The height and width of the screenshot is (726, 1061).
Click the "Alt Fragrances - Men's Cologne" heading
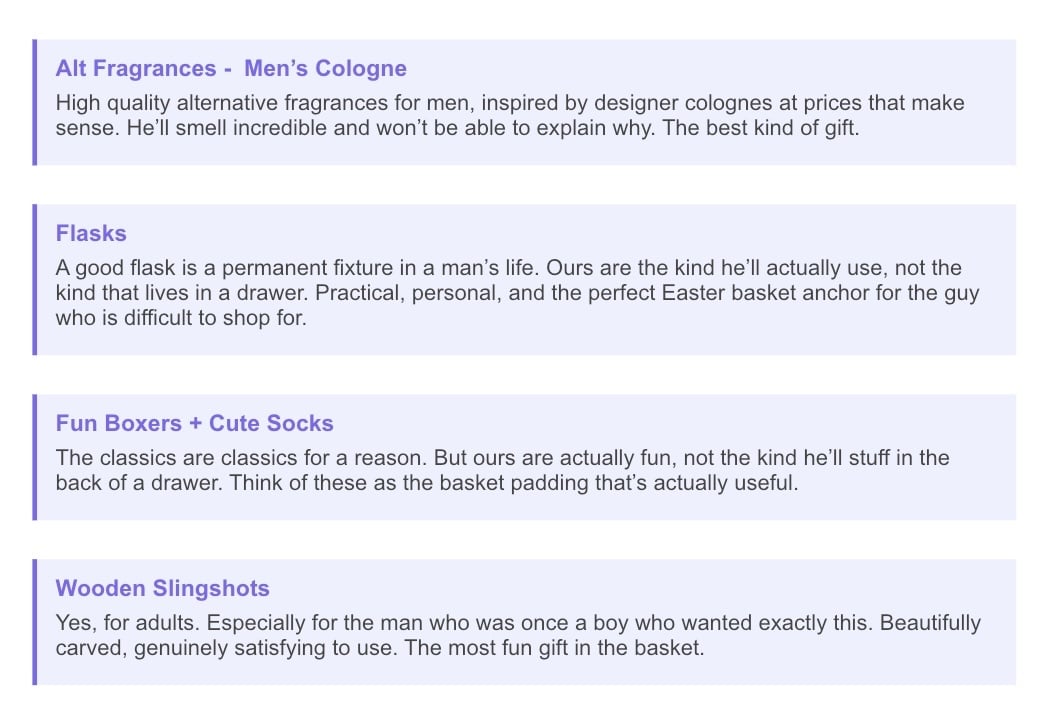pyautogui.click(x=231, y=69)
